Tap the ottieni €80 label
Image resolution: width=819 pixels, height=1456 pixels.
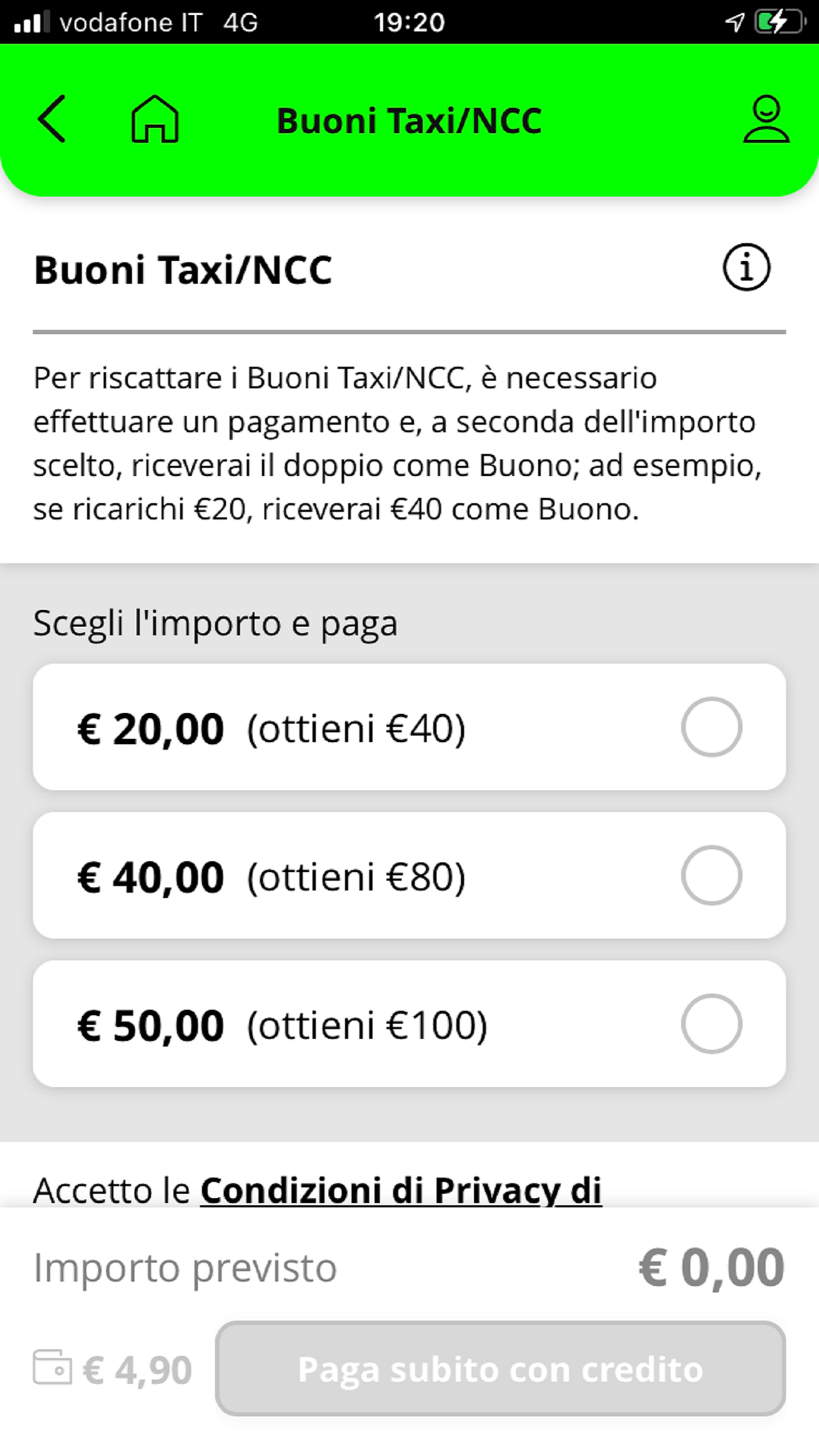pos(356,877)
